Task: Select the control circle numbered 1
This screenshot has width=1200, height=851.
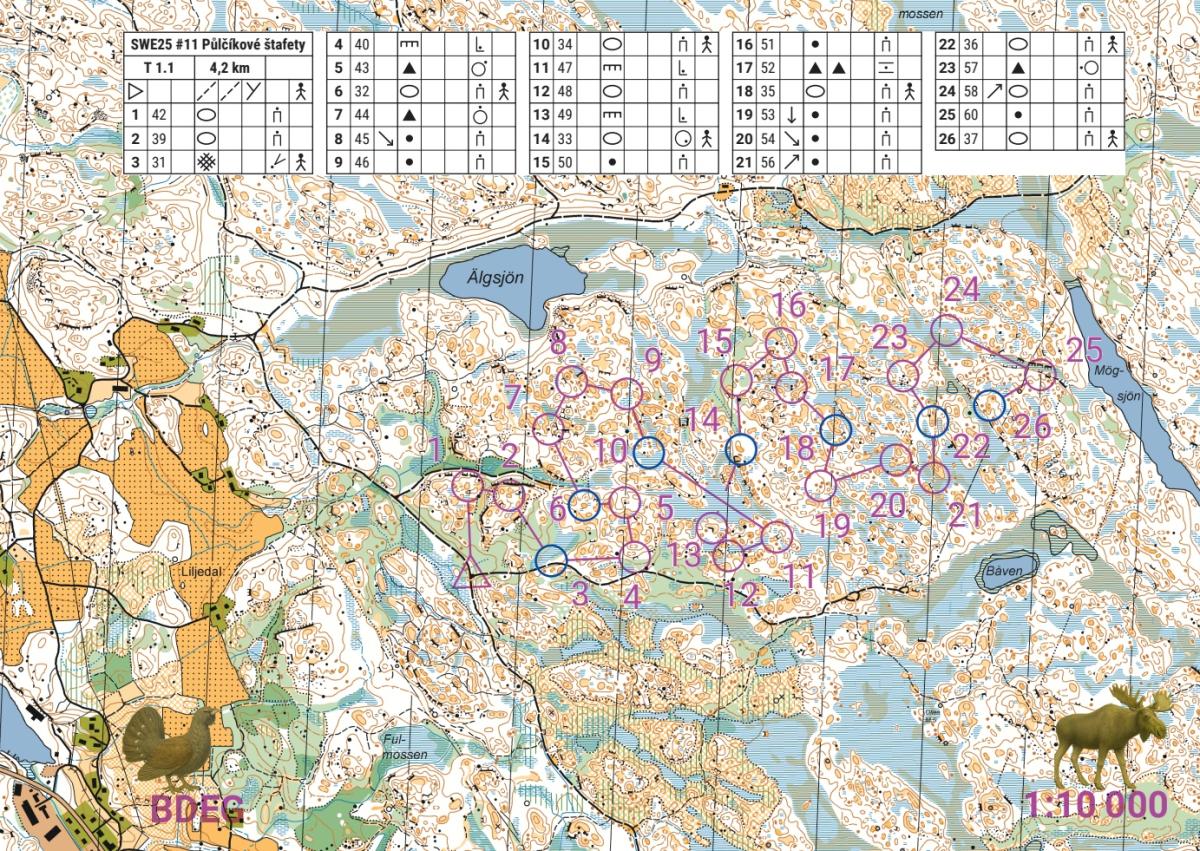Action: pyautogui.click(x=467, y=487)
